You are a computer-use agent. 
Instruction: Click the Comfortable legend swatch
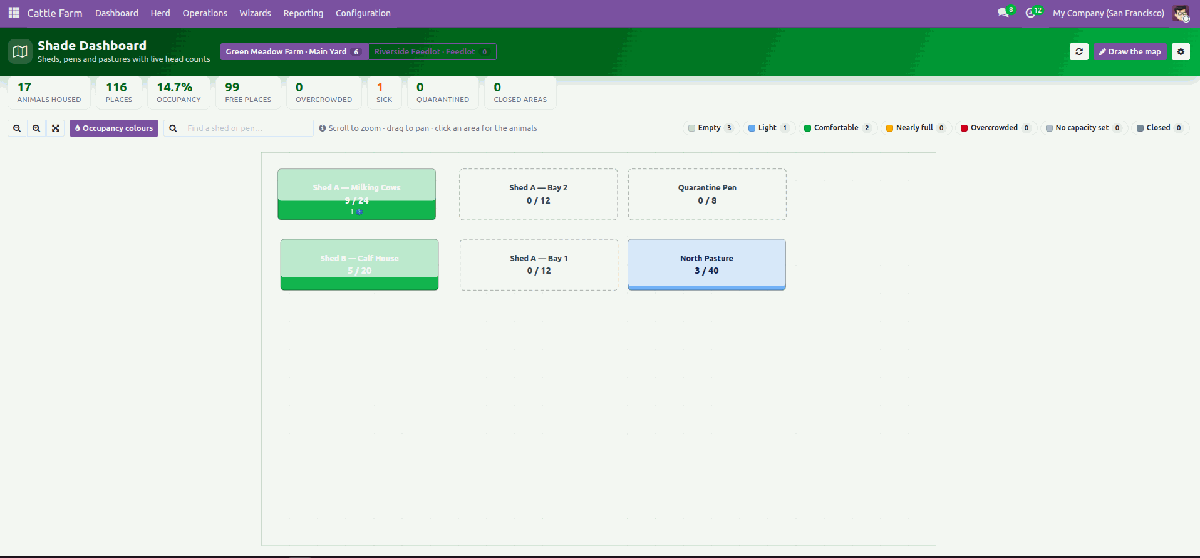[807, 128]
